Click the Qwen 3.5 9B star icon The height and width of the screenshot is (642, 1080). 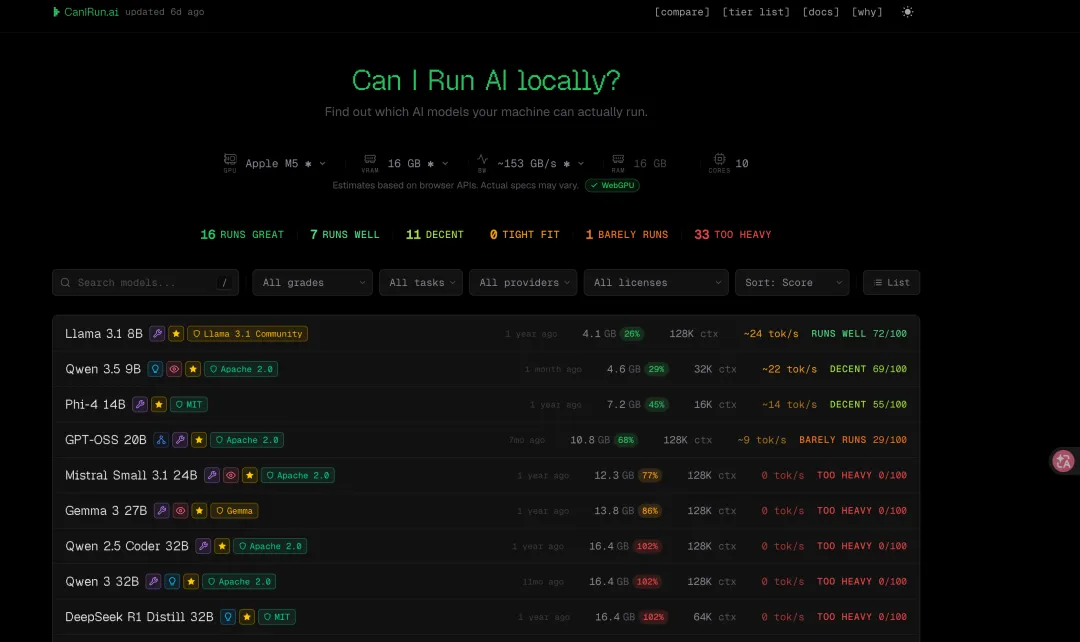point(193,369)
